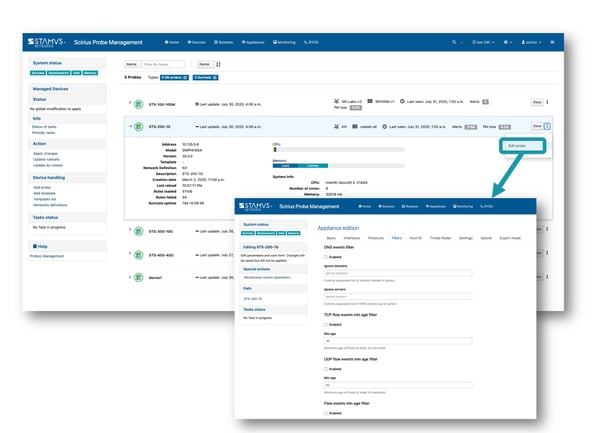Enable UDP flow events min age filter checkbox
Image resolution: width=600 pixels, height=433 pixels.
coord(326,369)
